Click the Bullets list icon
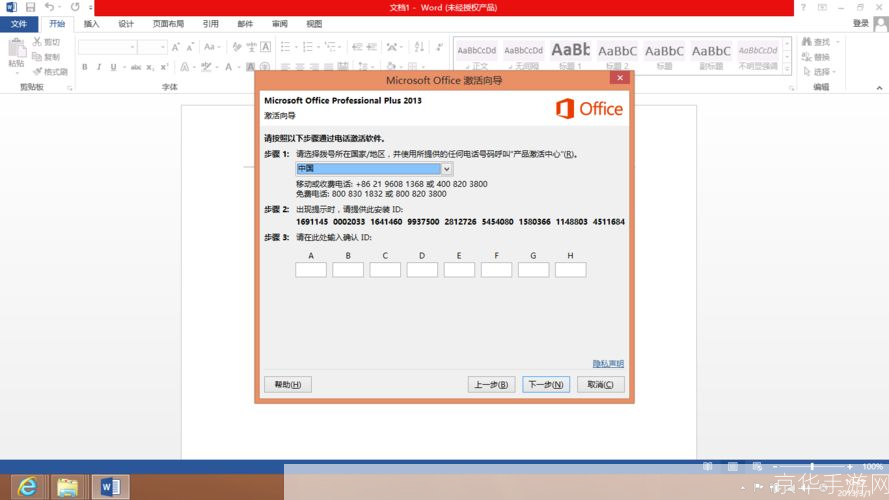 coord(285,47)
